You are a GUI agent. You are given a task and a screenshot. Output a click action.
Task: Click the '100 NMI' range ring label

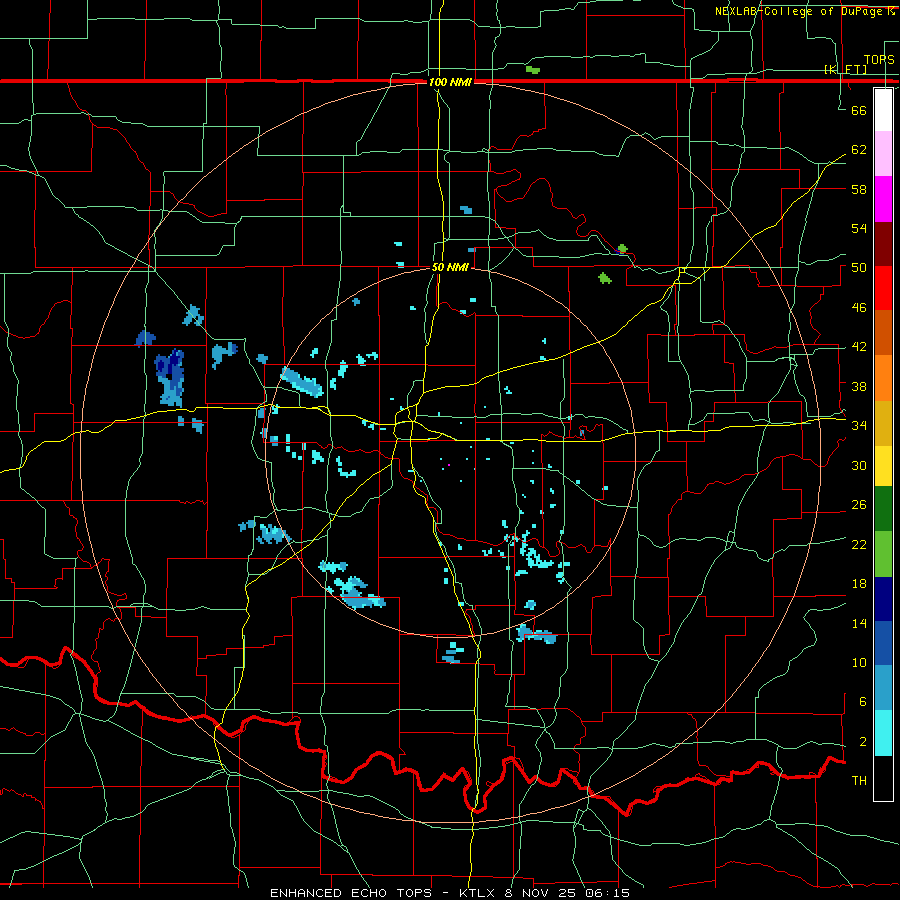[x=450, y=82]
